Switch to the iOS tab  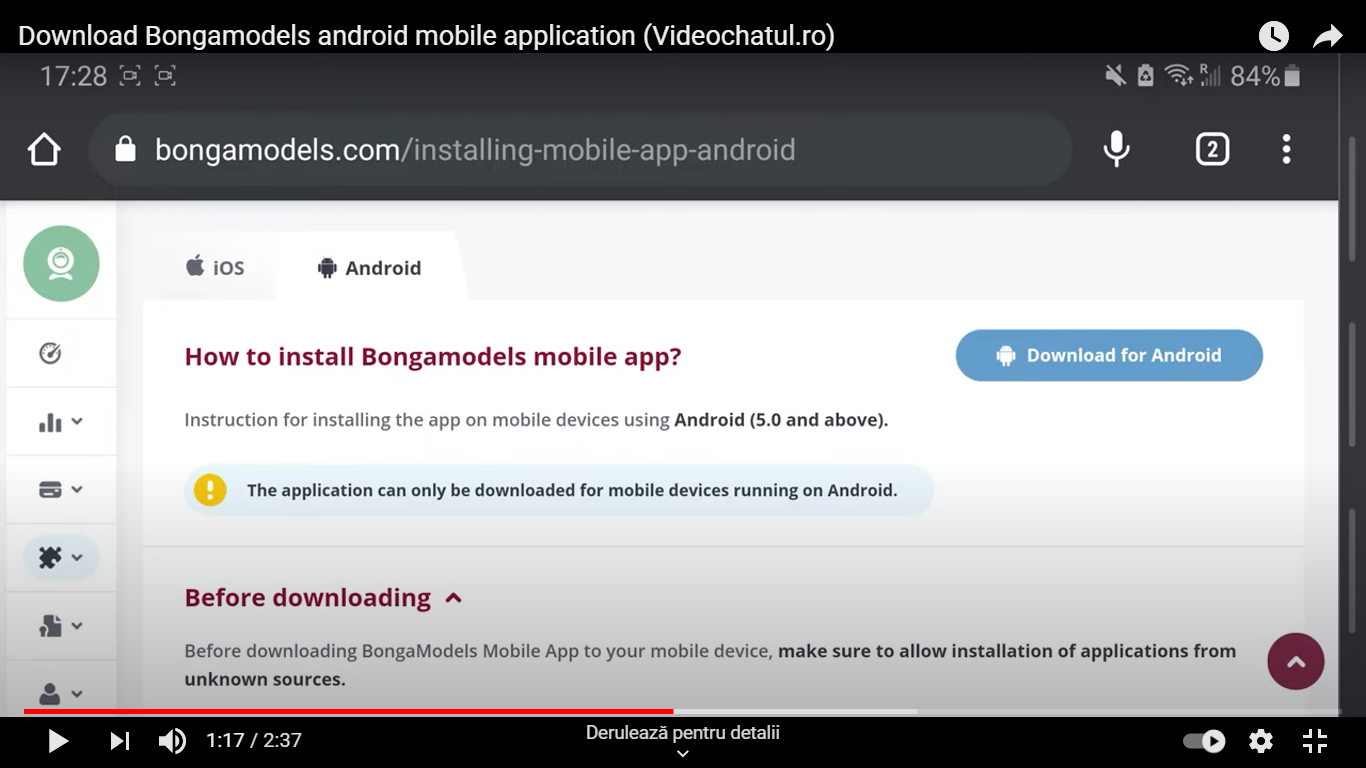coord(213,267)
